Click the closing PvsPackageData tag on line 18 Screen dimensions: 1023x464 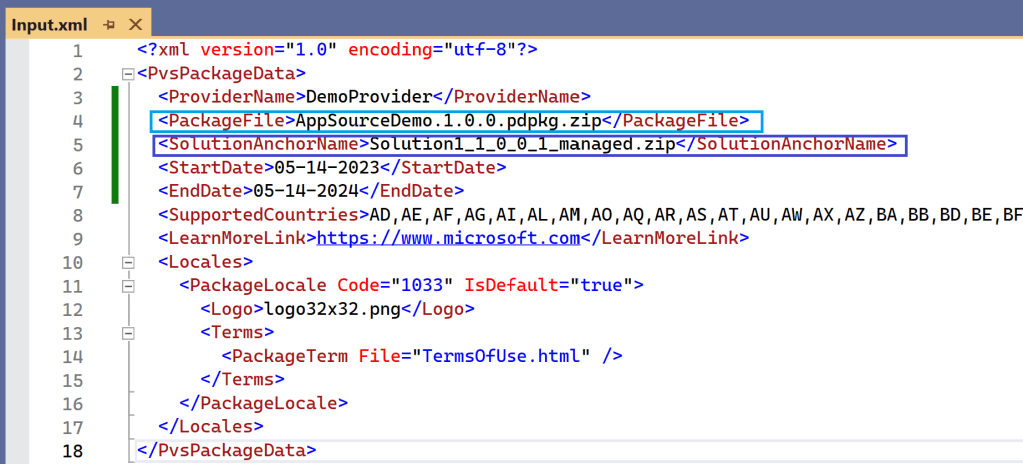coord(226,450)
